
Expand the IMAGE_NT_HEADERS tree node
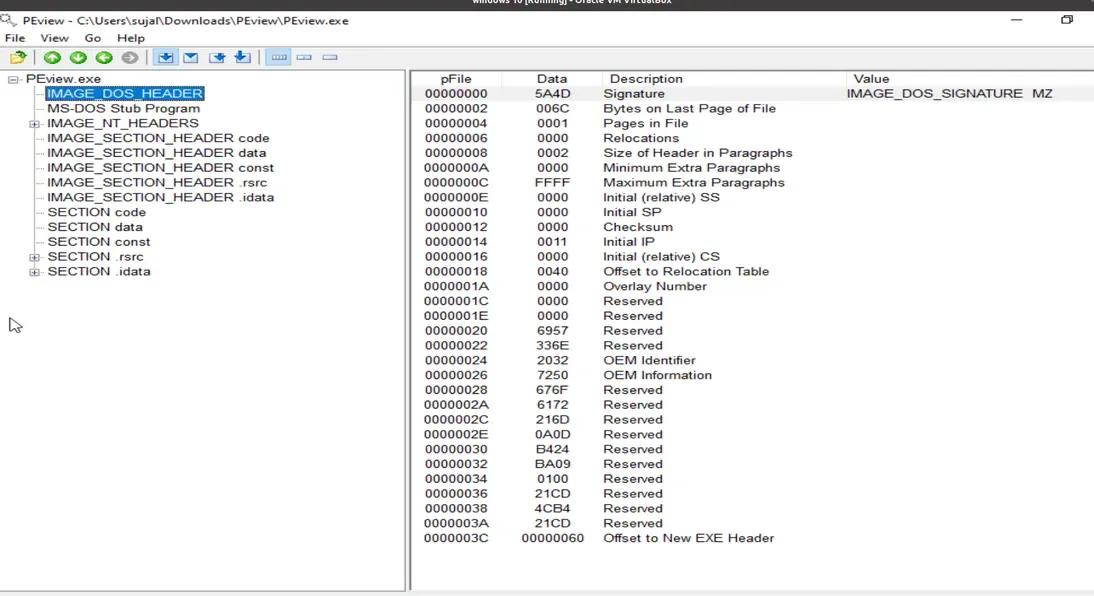click(34, 123)
